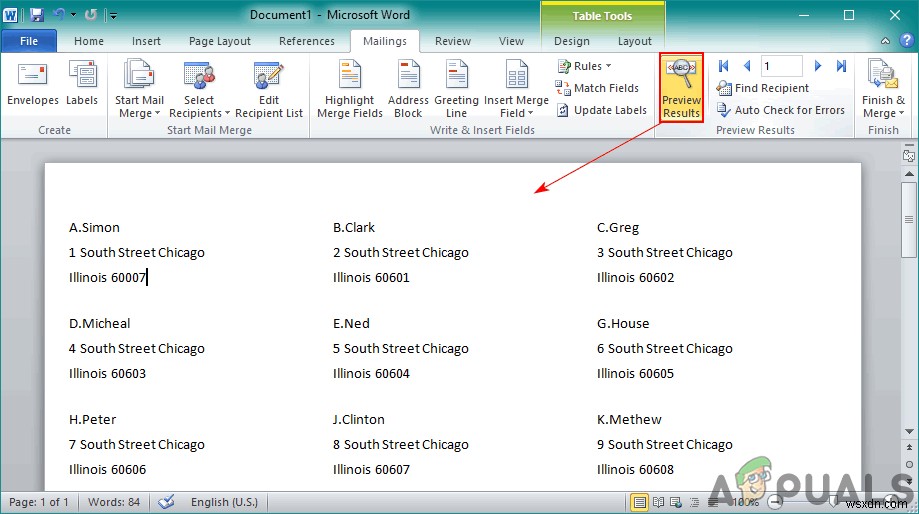Open the Undo history dropdown arrow
The width and height of the screenshot is (919, 514).
(x=73, y=15)
